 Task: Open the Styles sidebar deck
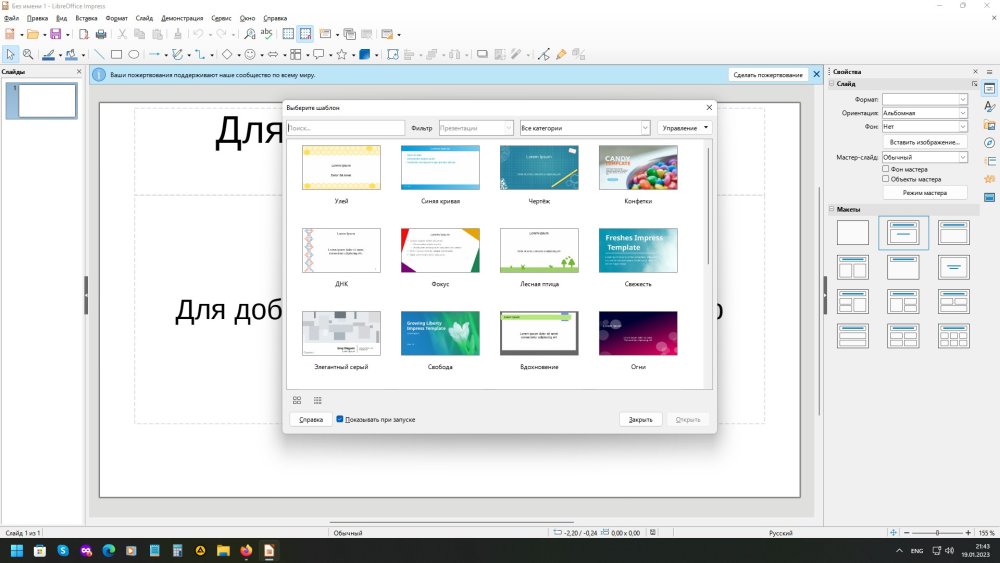click(989, 107)
